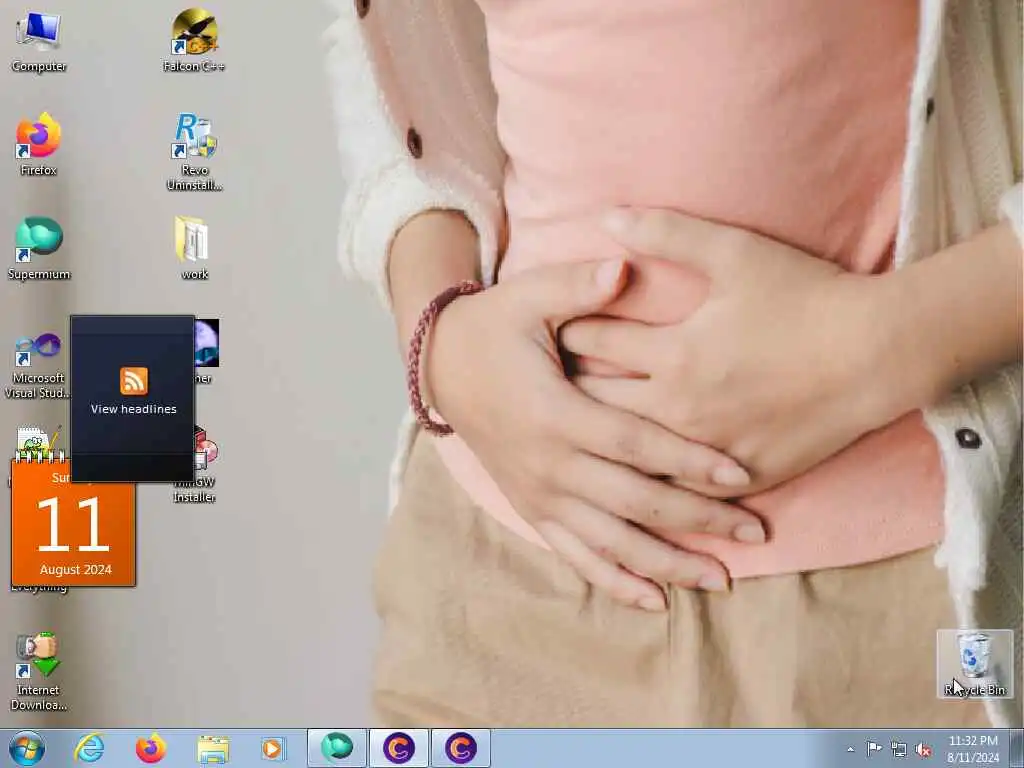Select the Revo Uninstaller shortcut
Image resolution: width=1024 pixels, height=768 pixels.
(194, 152)
